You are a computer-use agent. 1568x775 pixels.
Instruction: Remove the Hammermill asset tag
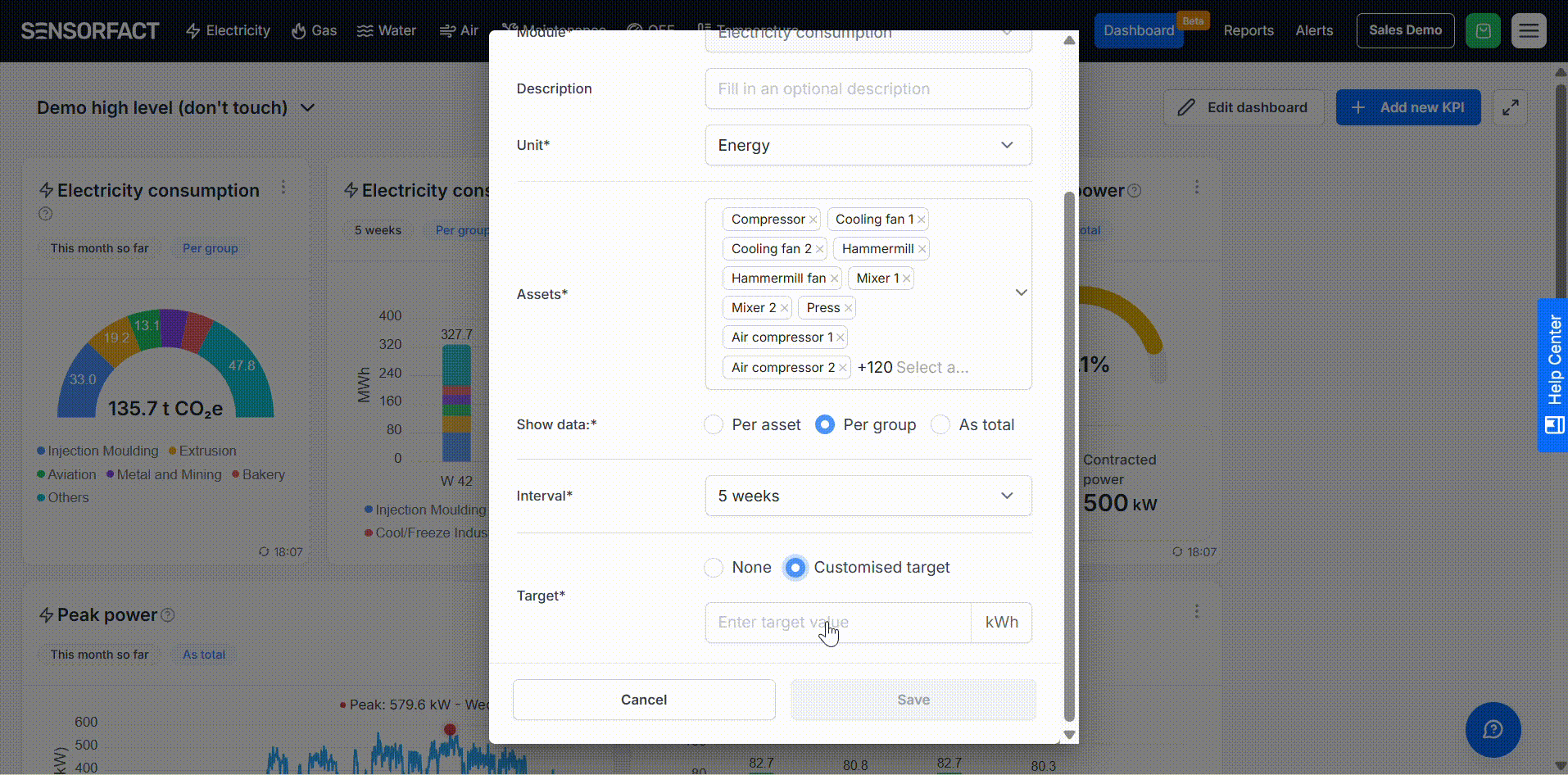[922, 249]
